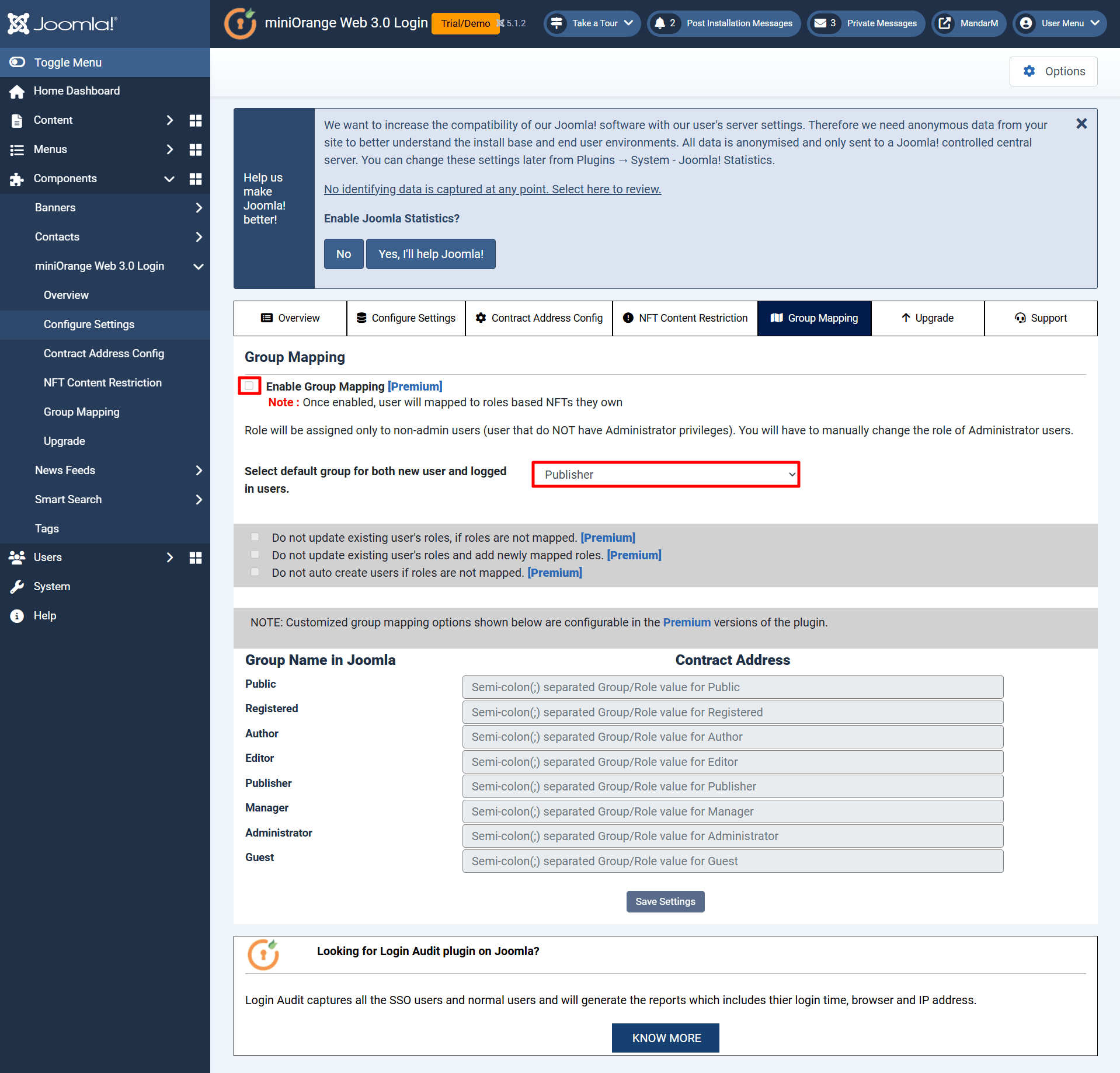Click the MandarM external link icon

coord(944,23)
